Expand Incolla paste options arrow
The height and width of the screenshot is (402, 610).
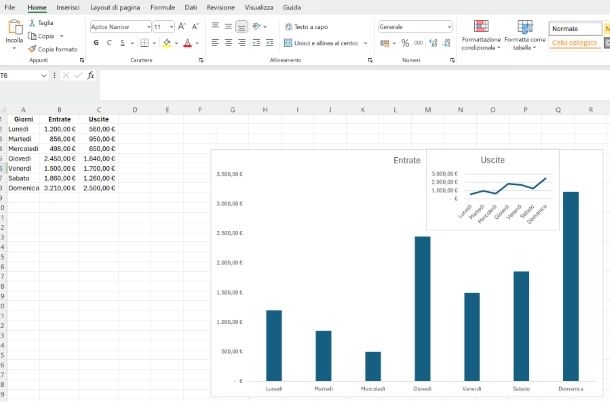pyautogui.click(x=14, y=48)
